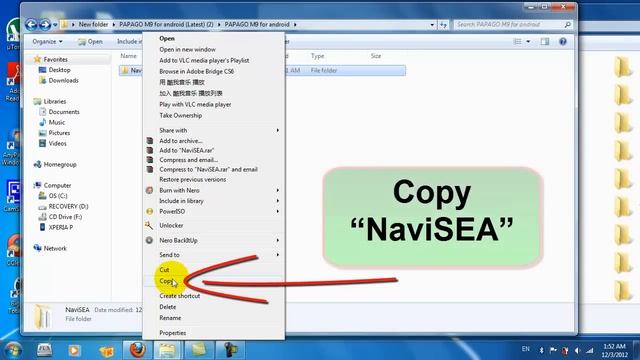Open the address bar history dropdown
Viewport: 640px width, 360px height.
click(432, 25)
